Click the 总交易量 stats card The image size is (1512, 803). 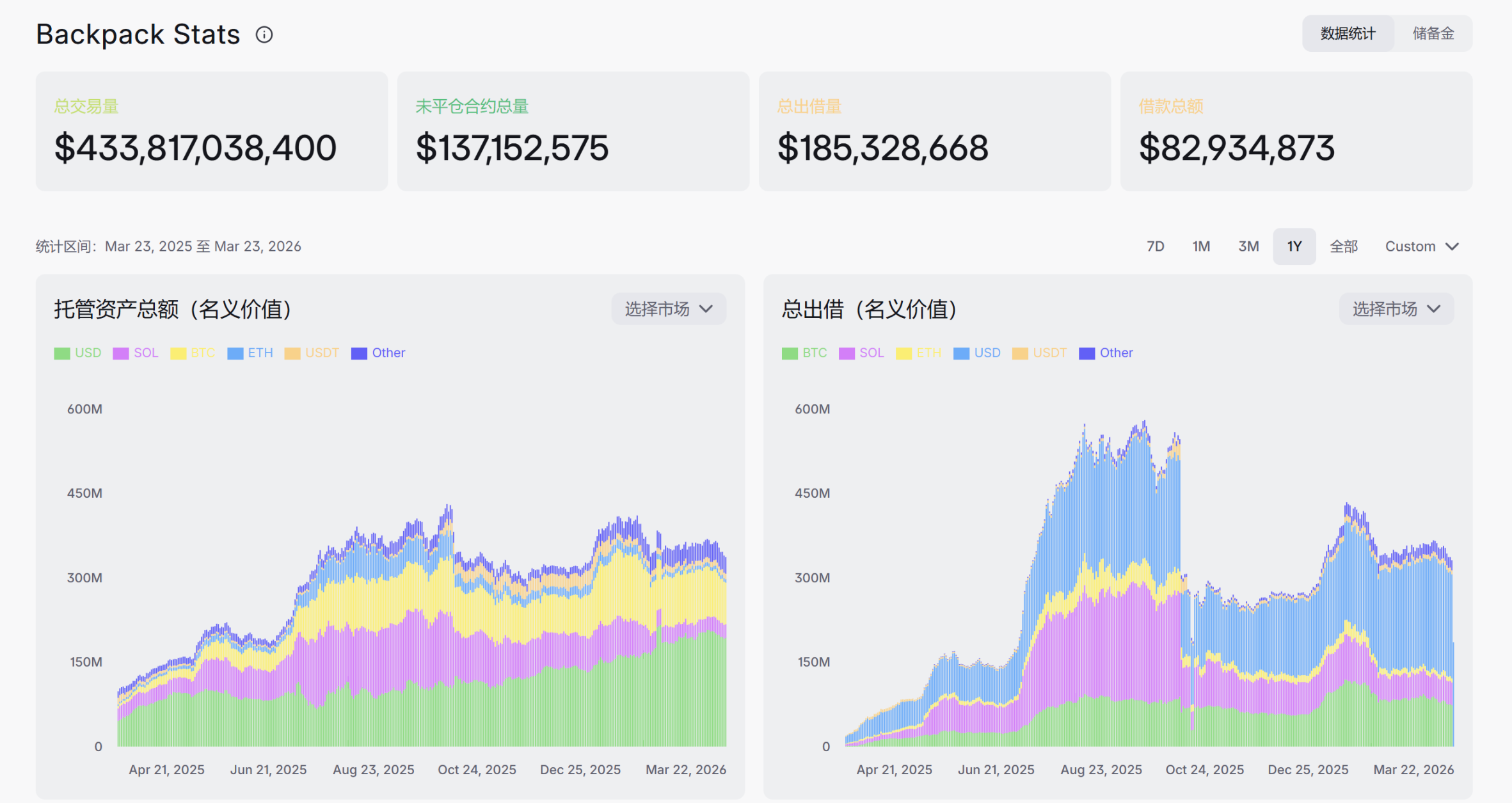pyautogui.click(x=212, y=131)
